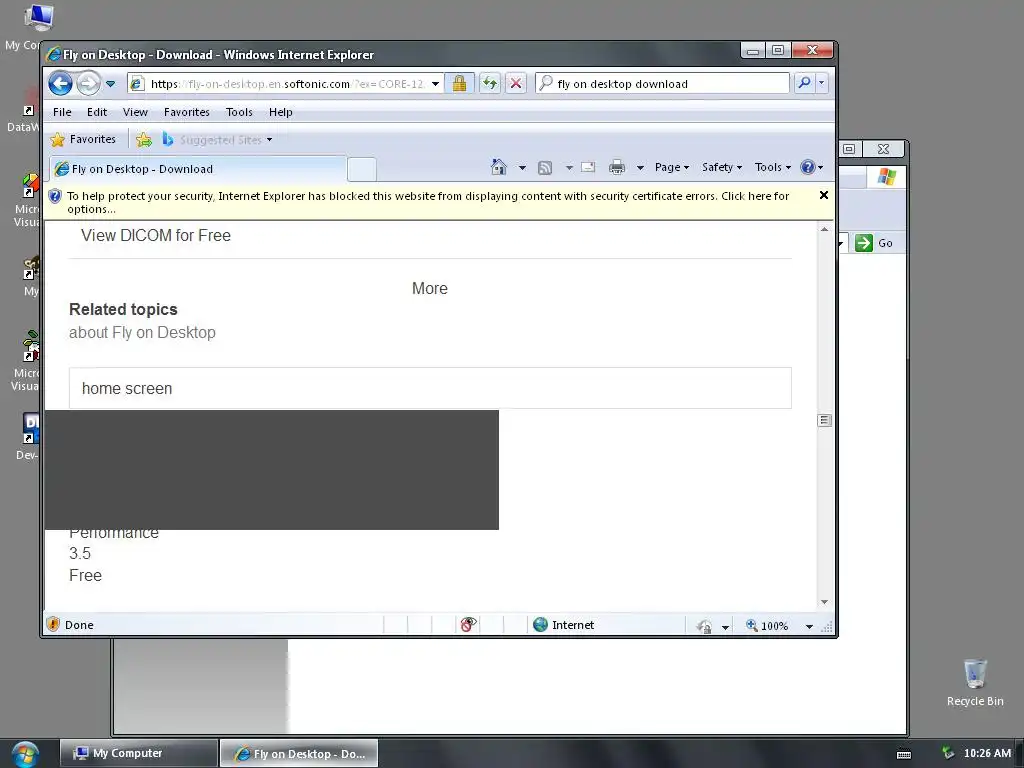
Task: Click the security lock icon
Action: click(x=459, y=84)
